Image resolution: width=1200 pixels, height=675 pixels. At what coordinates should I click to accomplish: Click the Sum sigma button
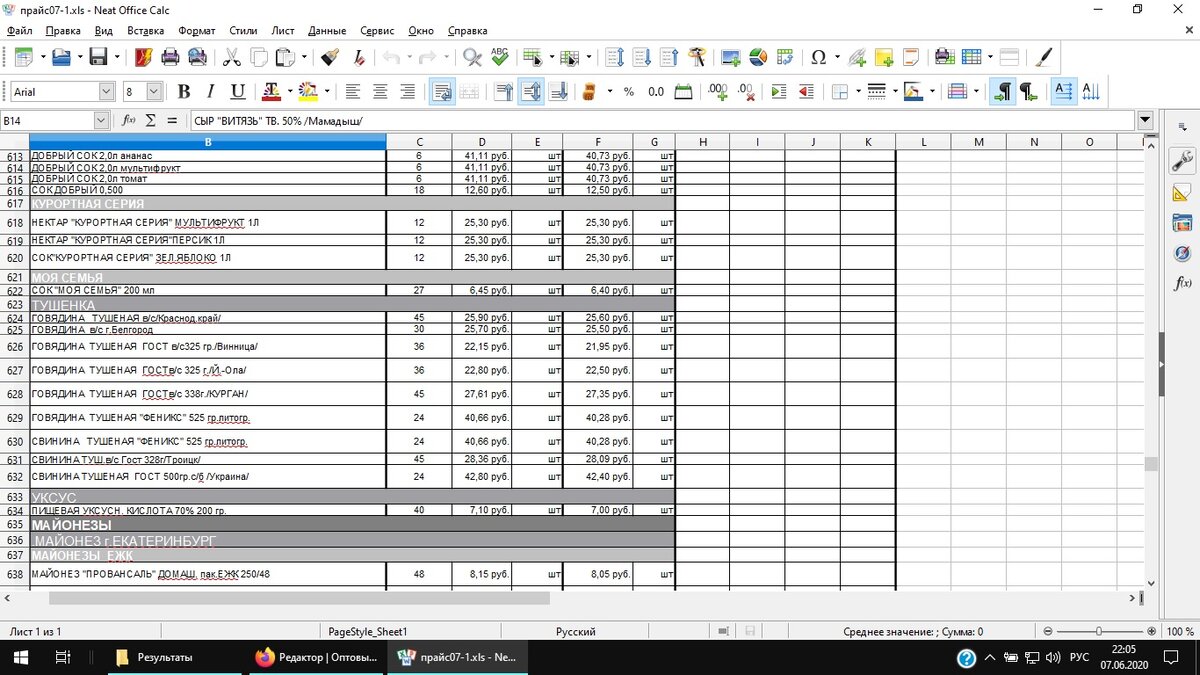click(x=151, y=120)
